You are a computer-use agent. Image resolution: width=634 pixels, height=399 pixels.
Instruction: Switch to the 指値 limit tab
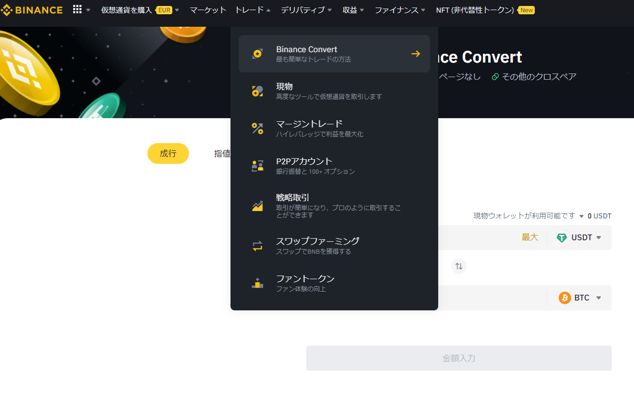point(222,154)
